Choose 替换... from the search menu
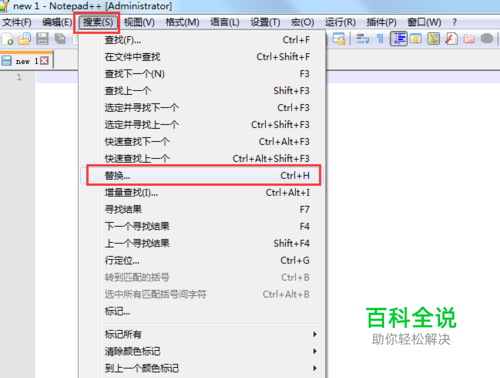Image resolution: width=500 pixels, height=378 pixels. [203, 176]
